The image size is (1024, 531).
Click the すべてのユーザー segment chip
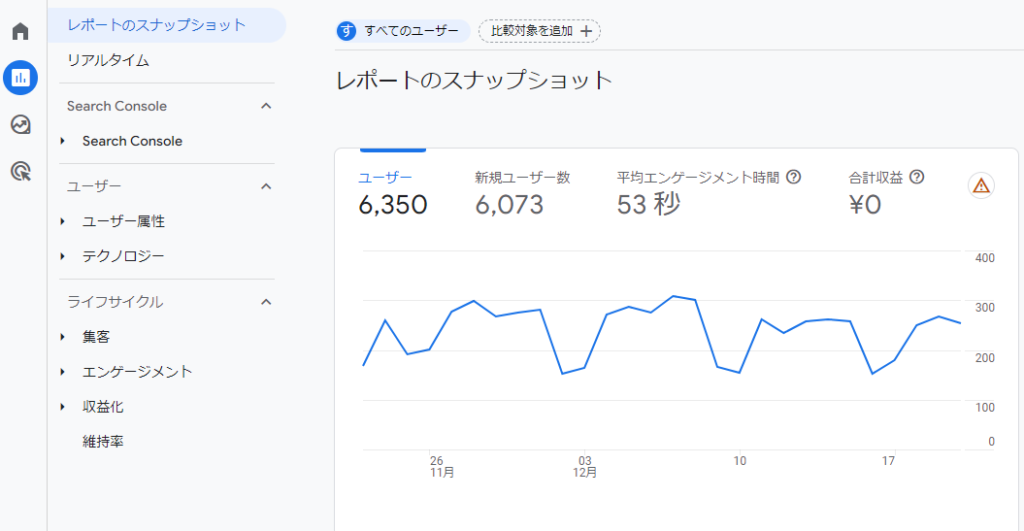[403, 31]
